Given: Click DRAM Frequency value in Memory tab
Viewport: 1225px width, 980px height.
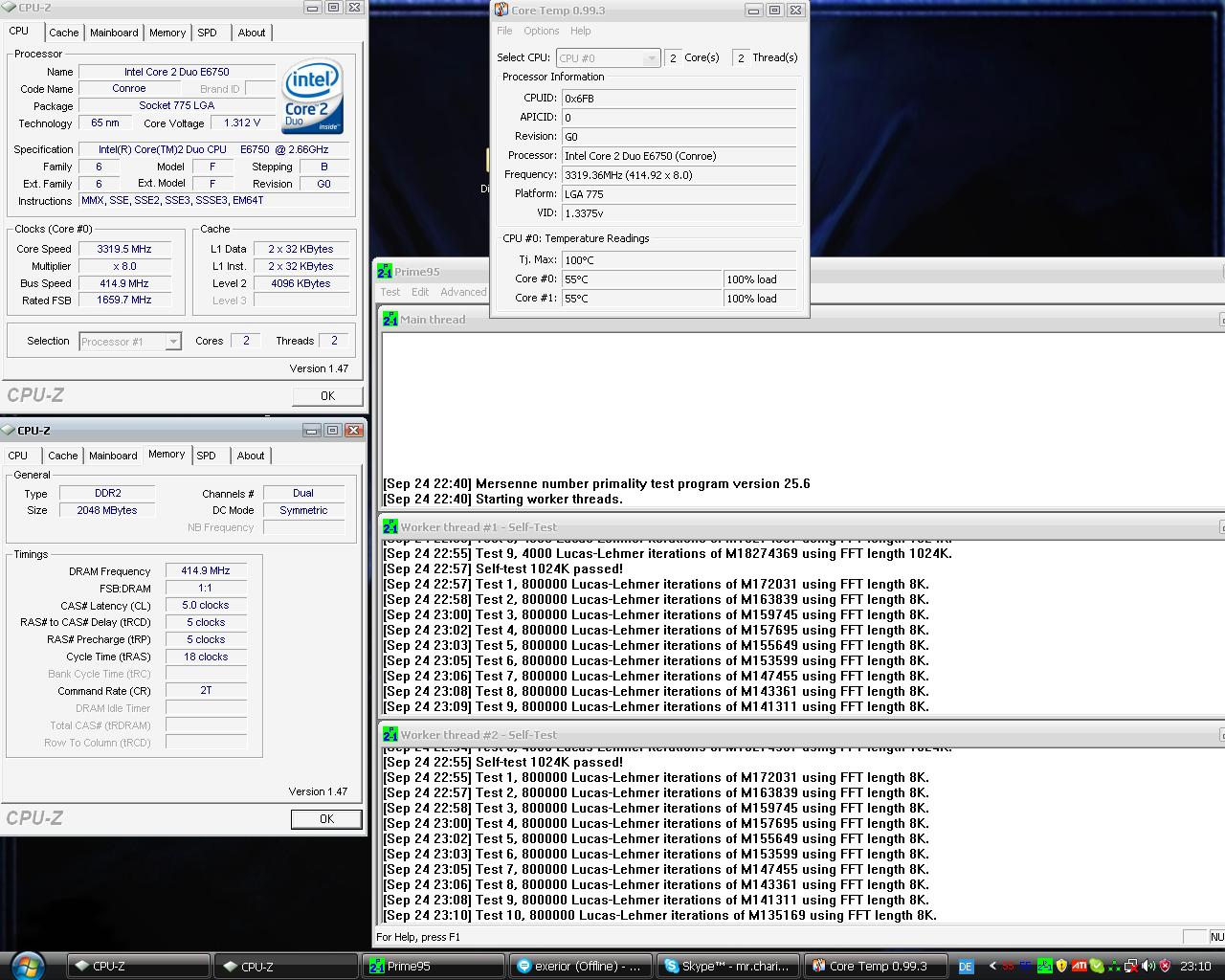Looking at the screenshot, I should [206, 570].
